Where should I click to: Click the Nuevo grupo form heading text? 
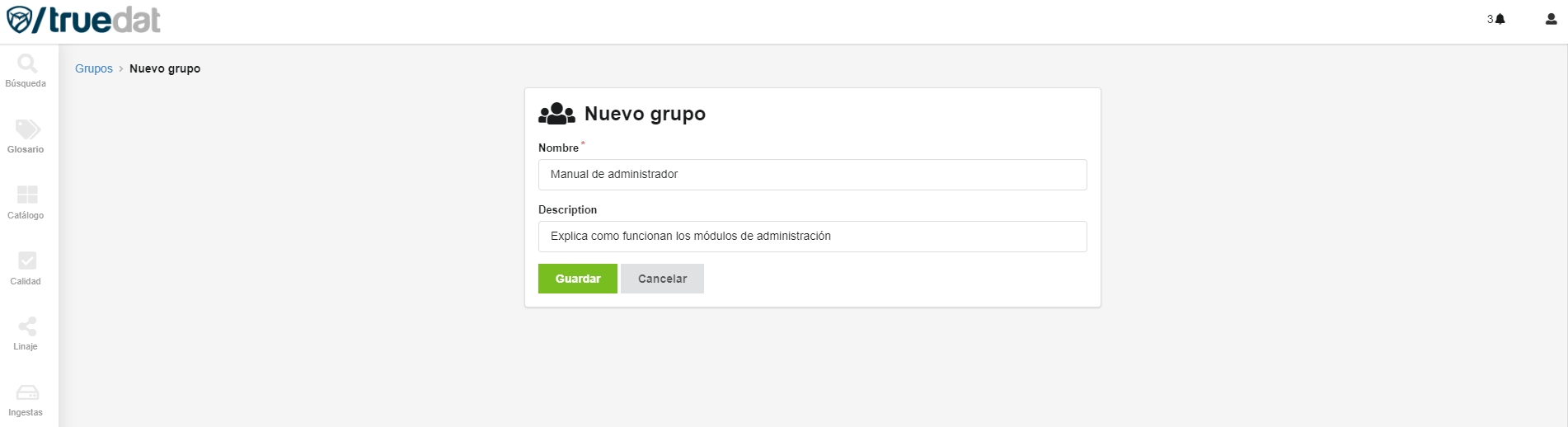[x=645, y=114]
